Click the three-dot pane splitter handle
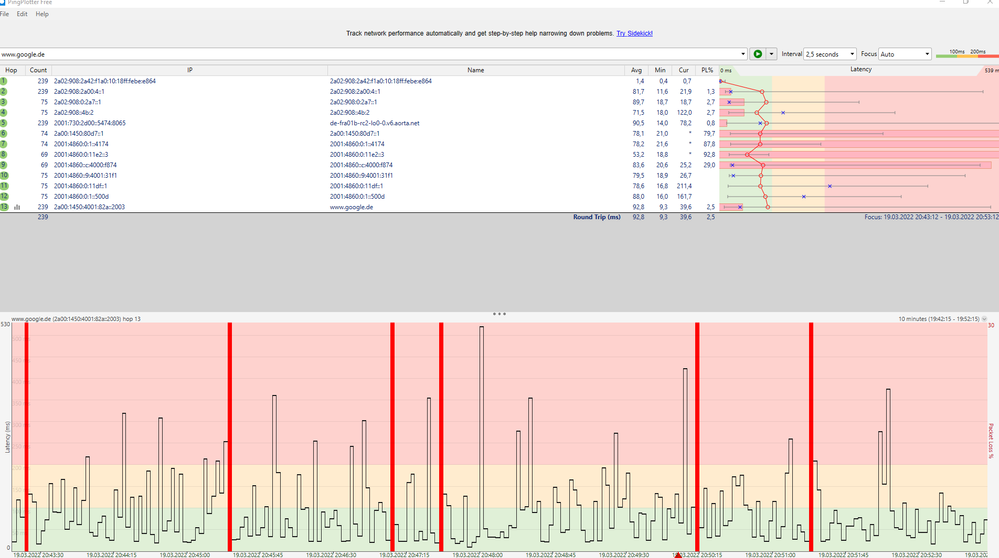 [500, 314]
